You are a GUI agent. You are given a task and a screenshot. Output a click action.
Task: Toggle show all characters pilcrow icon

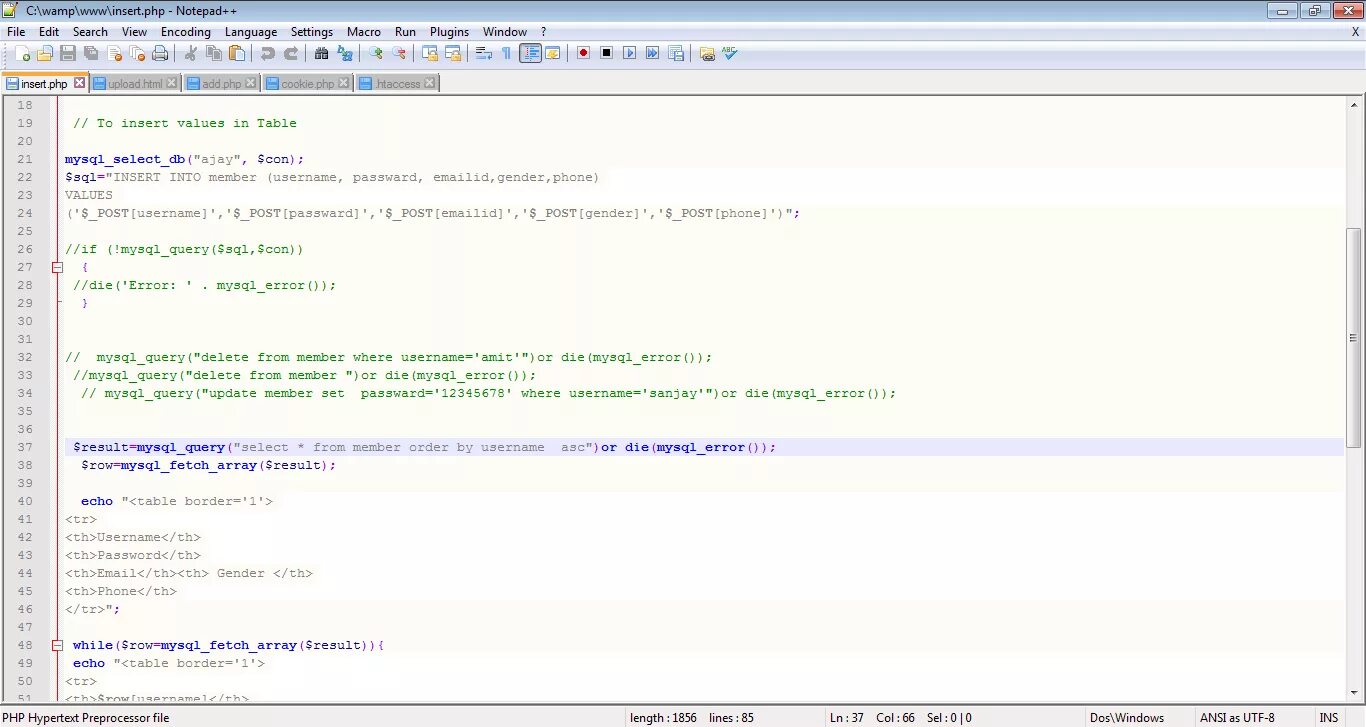click(506, 54)
